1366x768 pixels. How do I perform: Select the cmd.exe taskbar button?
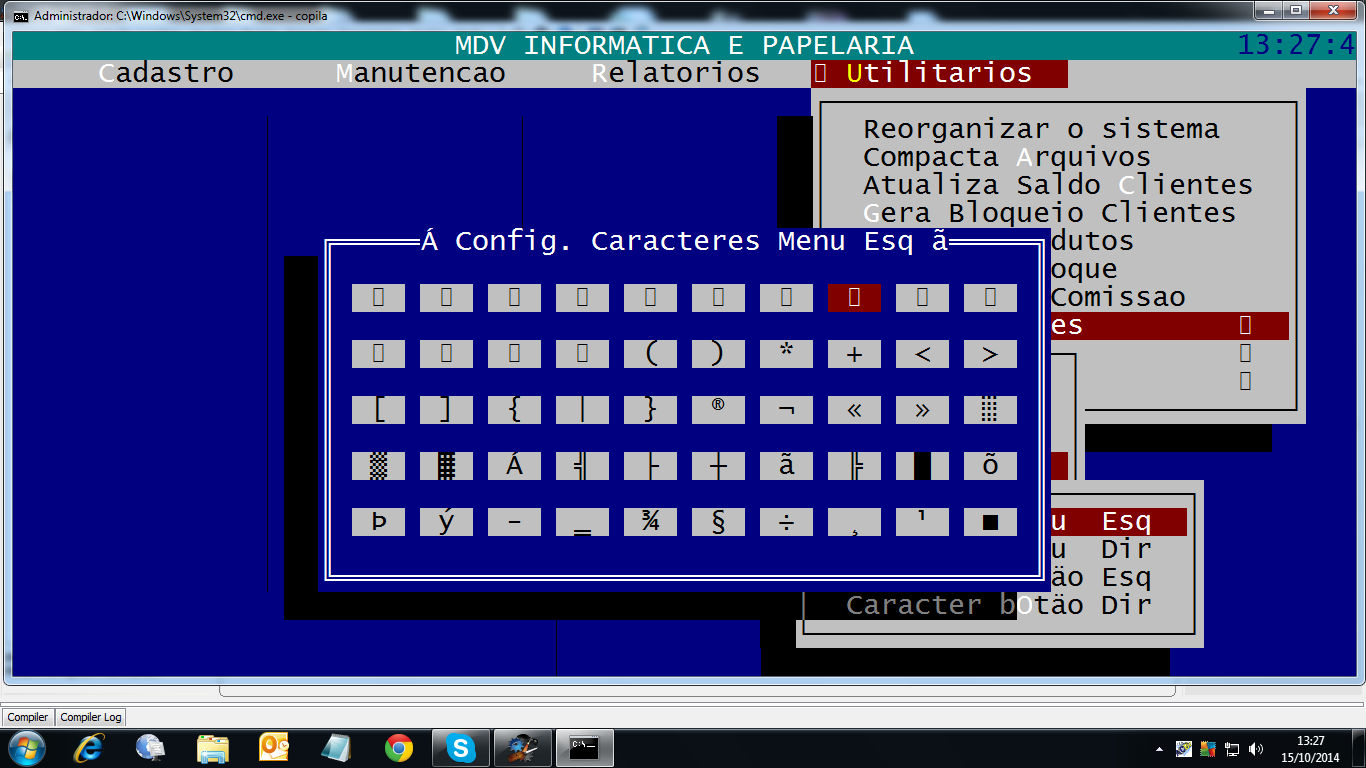[x=584, y=748]
